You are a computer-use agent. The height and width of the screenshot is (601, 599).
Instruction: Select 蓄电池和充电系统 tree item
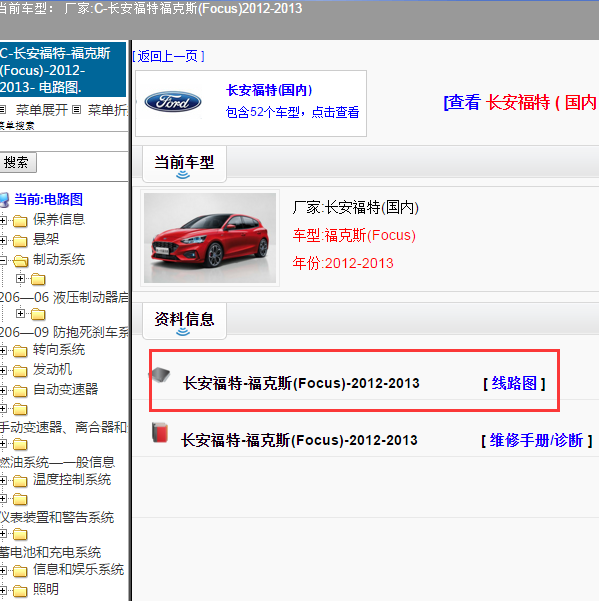coord(51,552)
